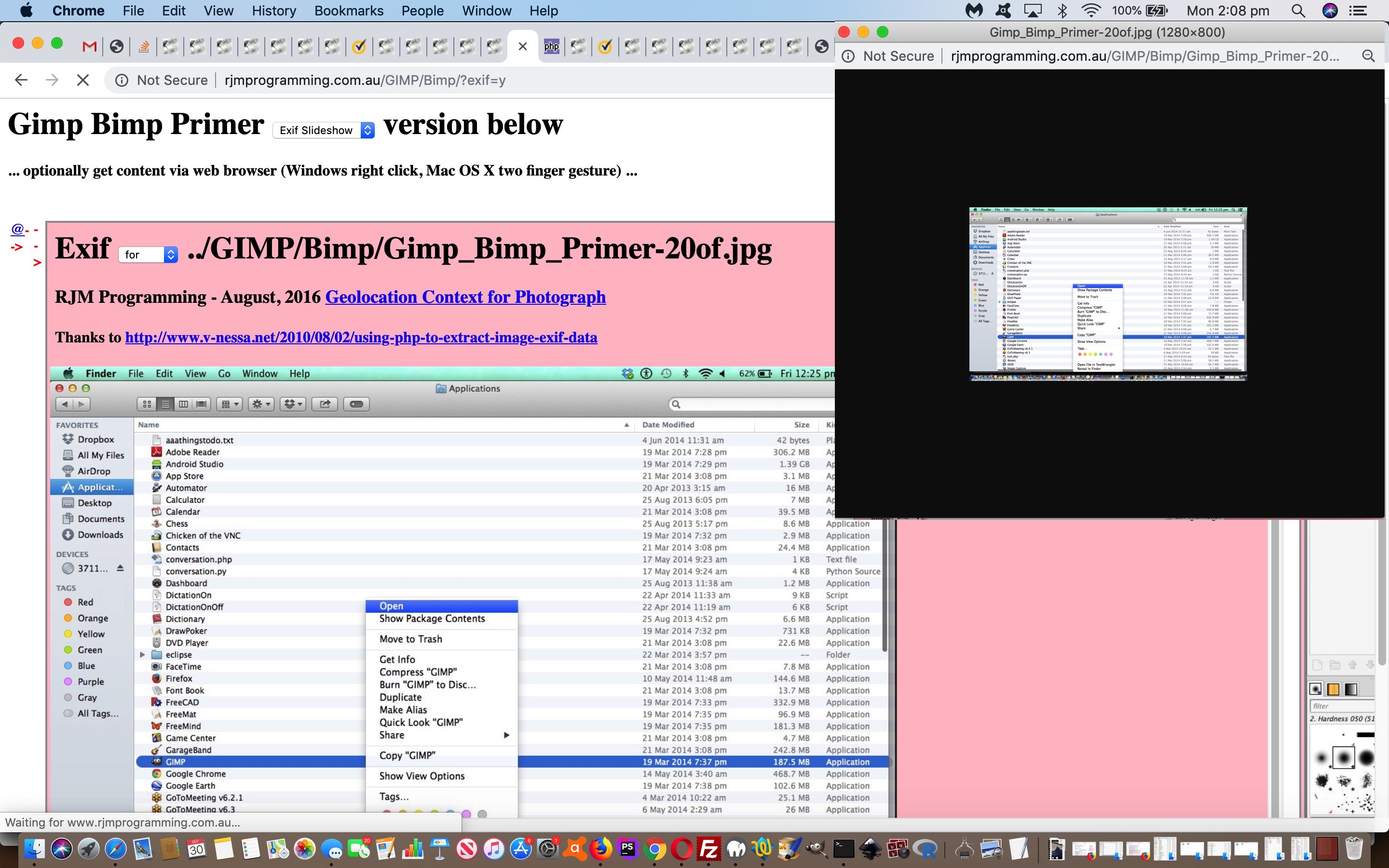Open PhpStorm in the Dock
This screenshot has height=868, width=1389.
coord(628,848)
